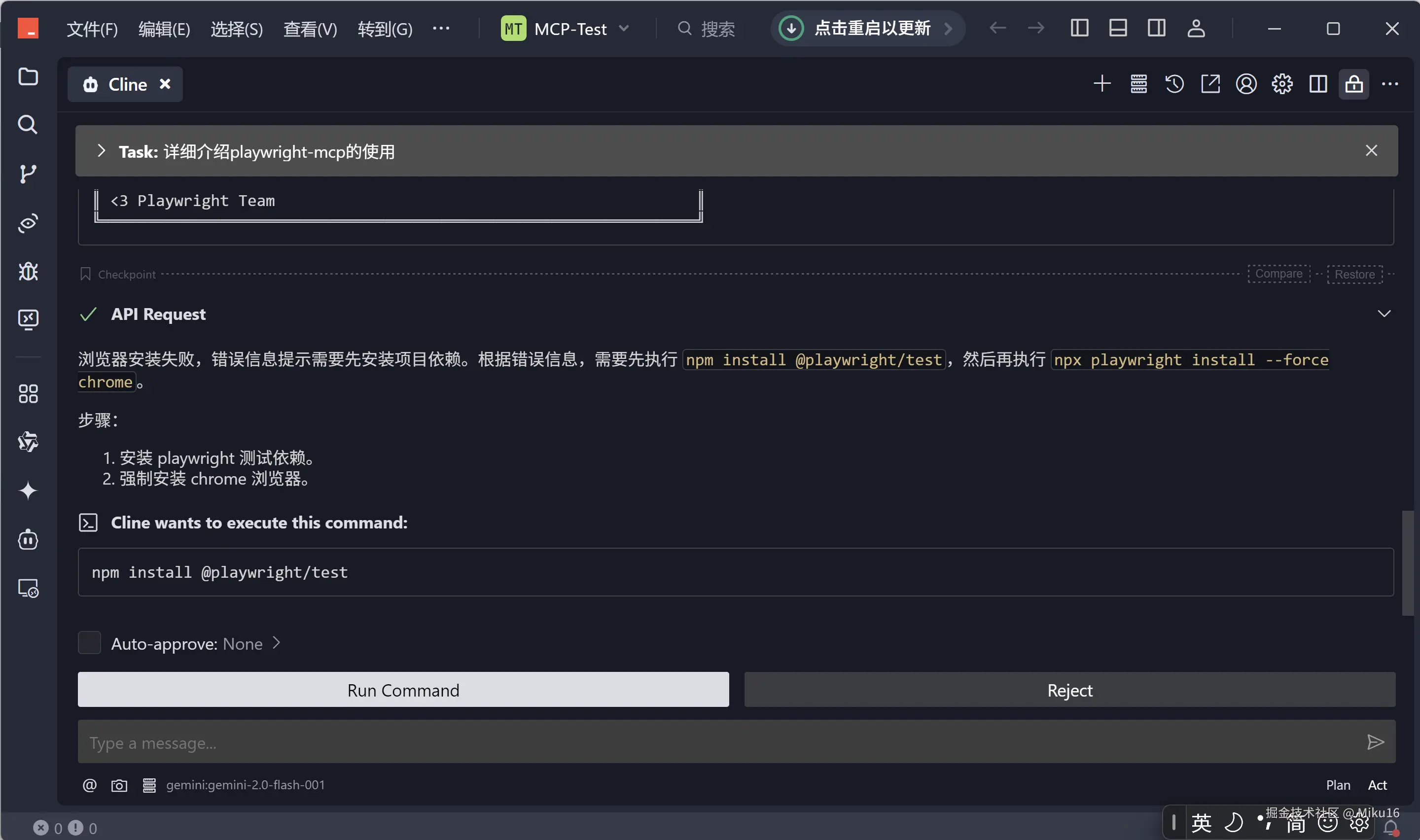This screenshot has height=840, width=1420.
Task: Open the 文件(F) menu
Action: coord(92,29)
